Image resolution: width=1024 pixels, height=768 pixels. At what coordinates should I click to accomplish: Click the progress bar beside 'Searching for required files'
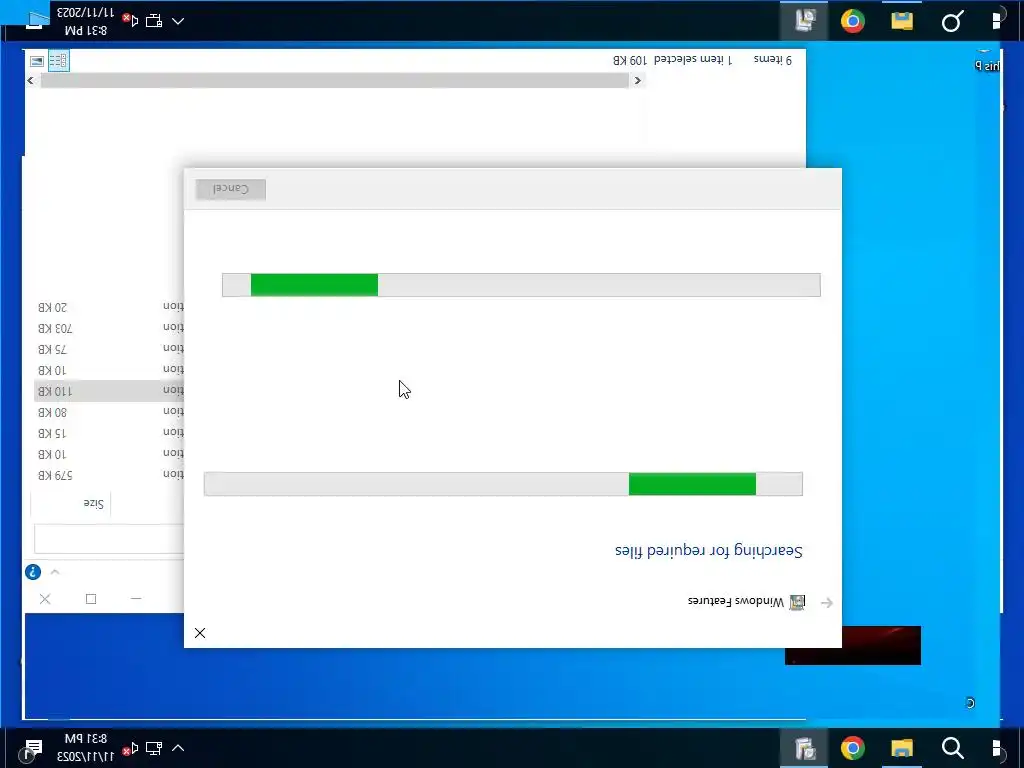[503, 484]
